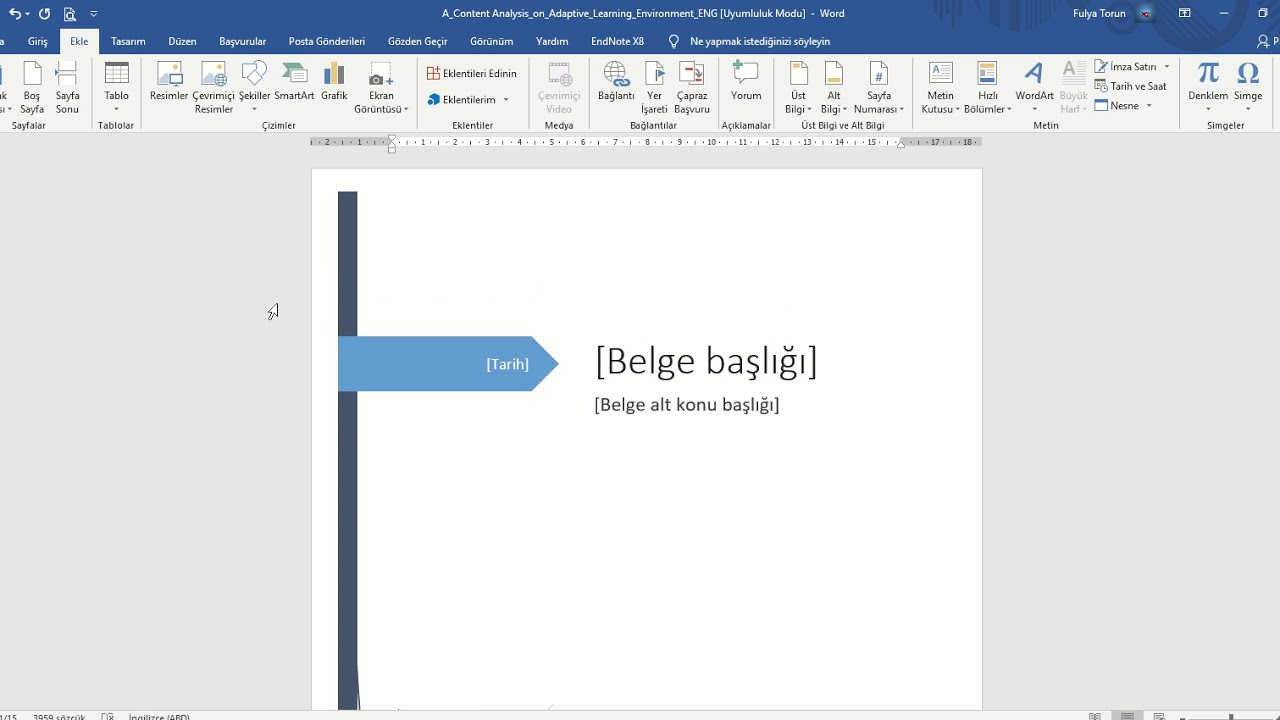Add a comment with Yorum
The width and height of the screenshot is (1280, 720).
(x=746, y=82)
